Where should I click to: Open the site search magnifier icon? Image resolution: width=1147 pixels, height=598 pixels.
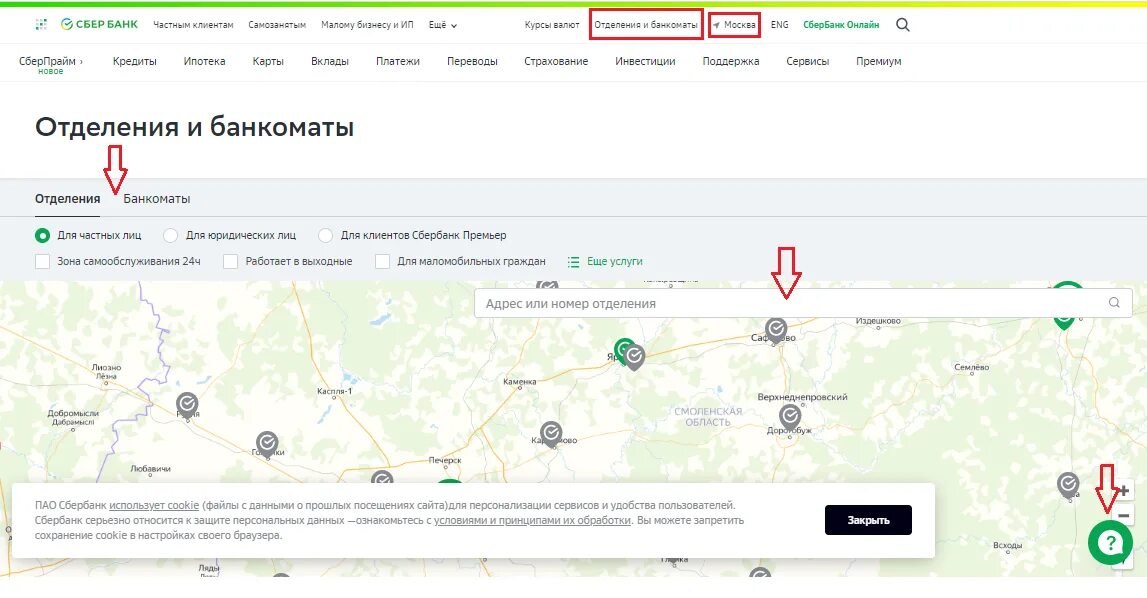click(x=903, y=25)
